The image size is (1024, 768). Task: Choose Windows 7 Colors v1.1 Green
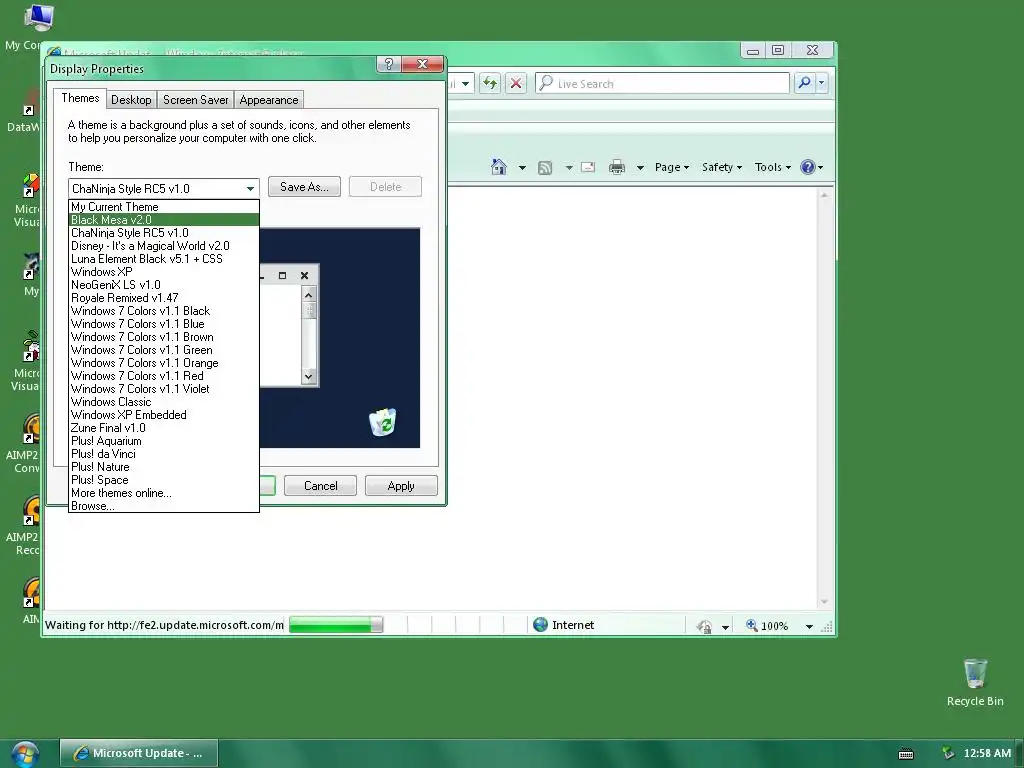point(163,350)
